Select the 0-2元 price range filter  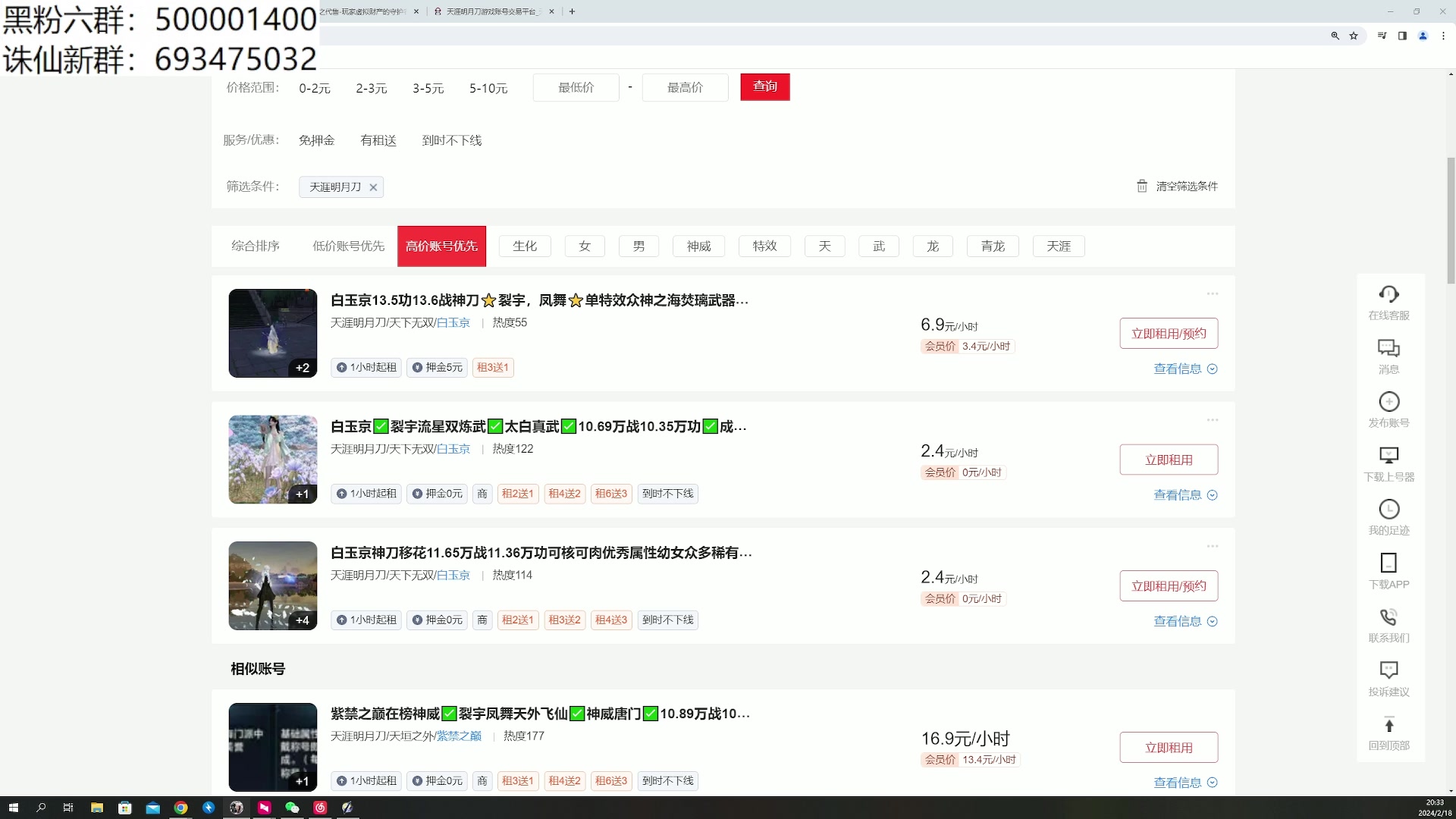314,88
